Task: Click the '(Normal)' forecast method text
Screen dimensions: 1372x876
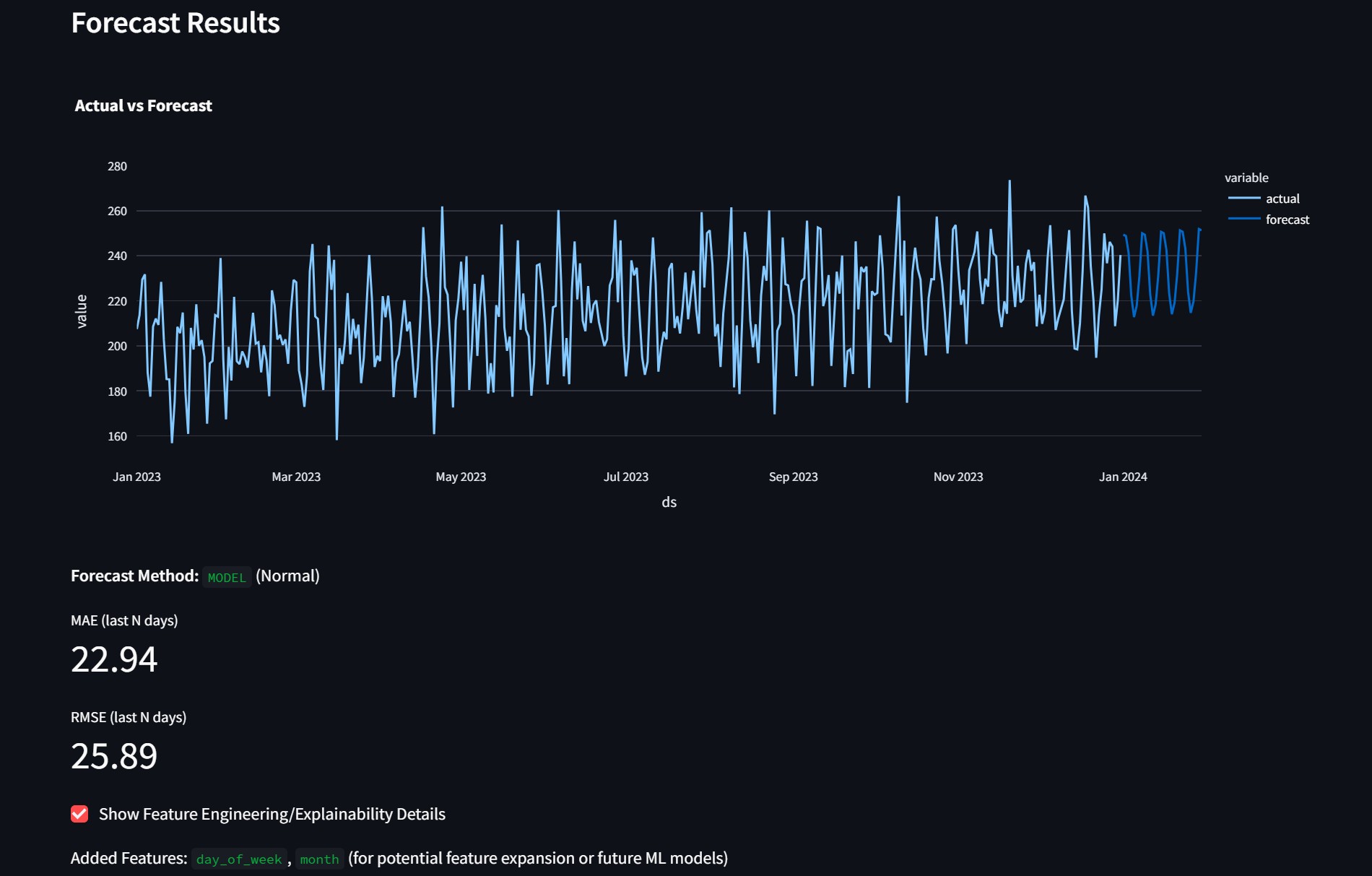Action: click(287, 576)
